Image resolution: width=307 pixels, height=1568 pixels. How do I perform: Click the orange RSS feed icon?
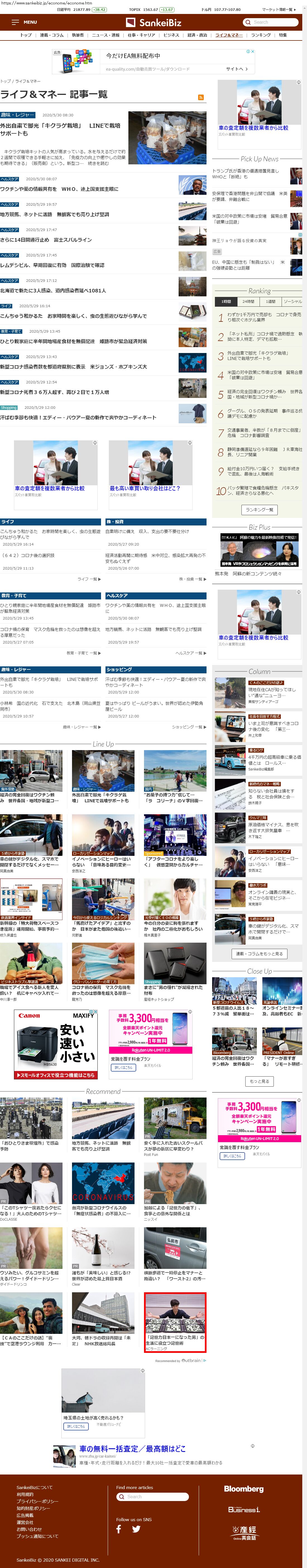click(200, 97)
